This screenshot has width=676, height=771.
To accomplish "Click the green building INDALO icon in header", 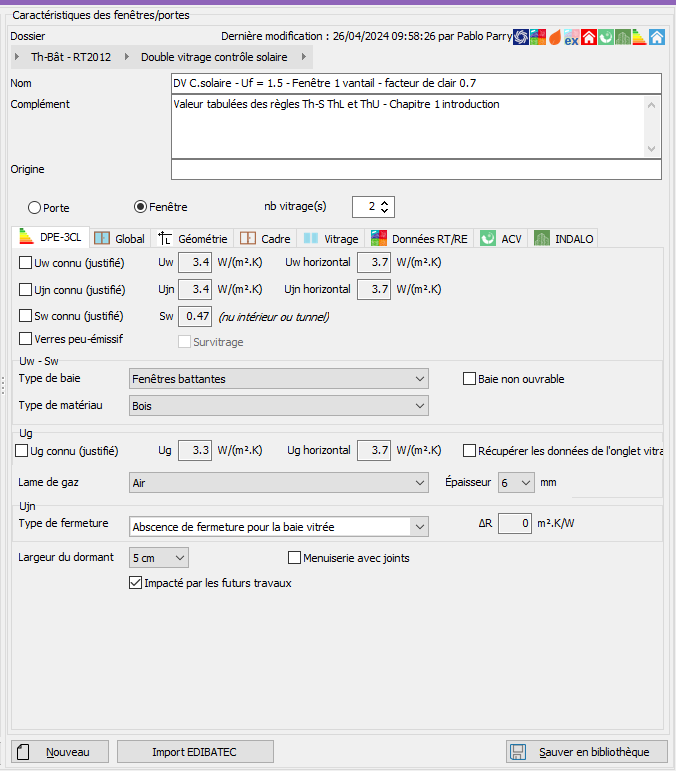I will 623,37.
